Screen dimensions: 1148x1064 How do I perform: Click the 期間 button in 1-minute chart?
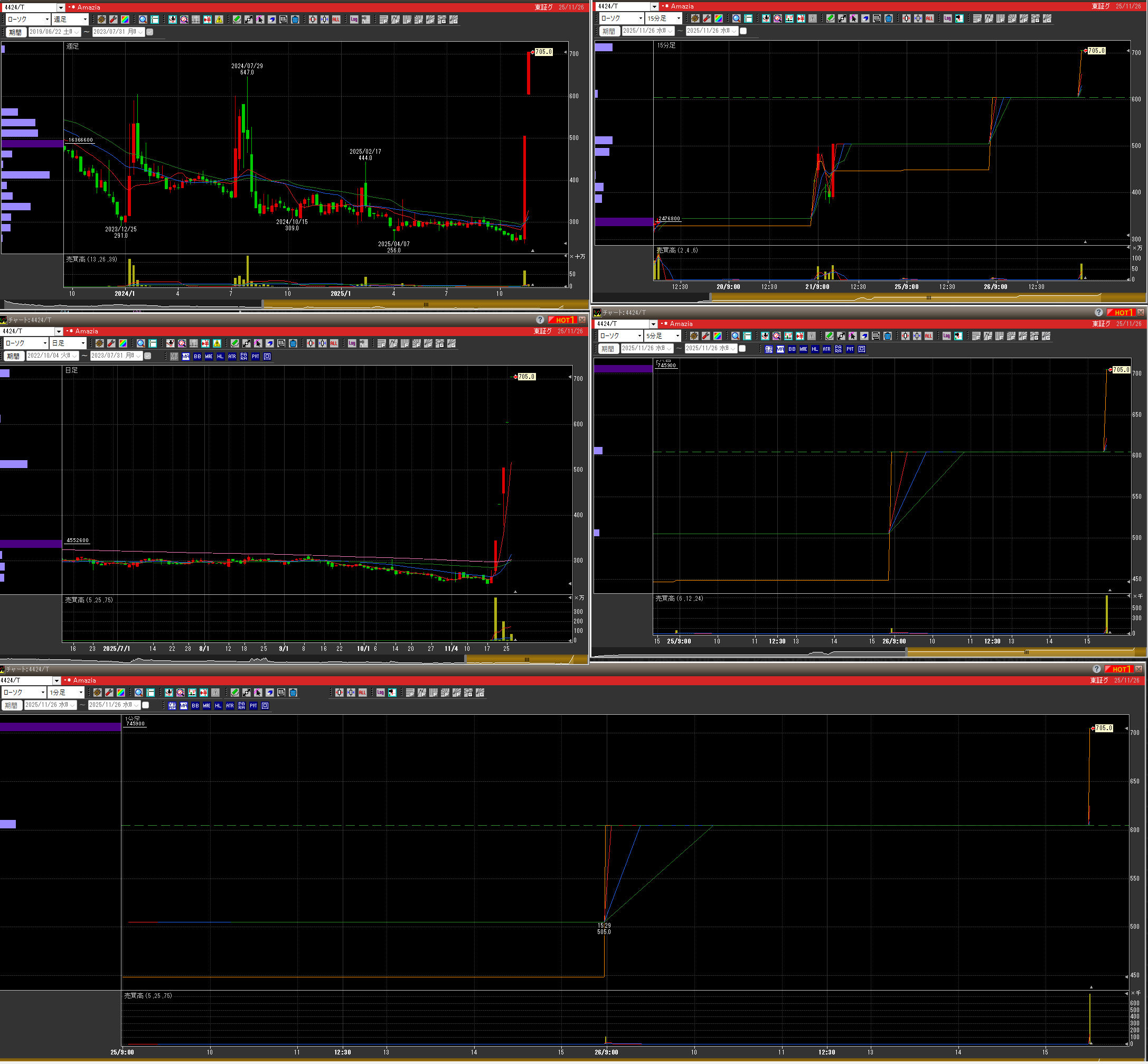12,705
